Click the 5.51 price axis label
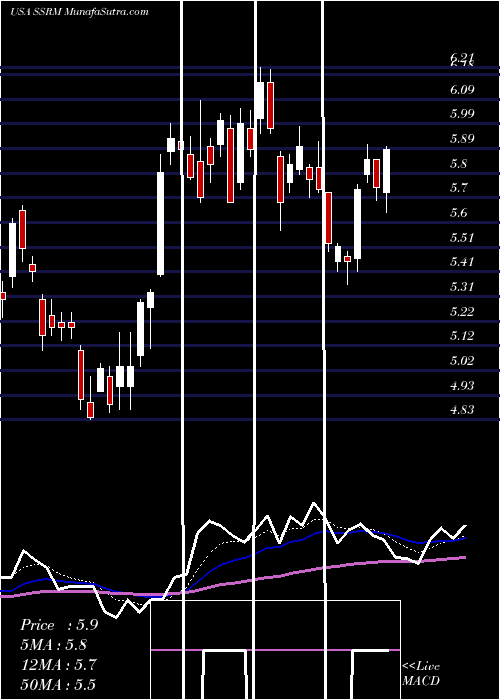This screenshot has height=700, width=500. coord(462,238)
